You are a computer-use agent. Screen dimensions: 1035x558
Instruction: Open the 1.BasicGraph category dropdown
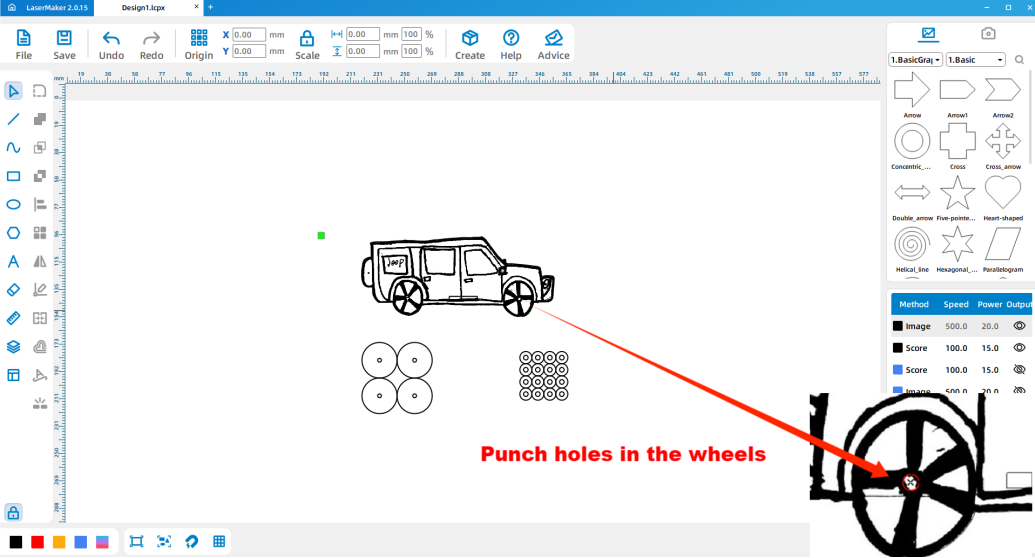[916, 59]
